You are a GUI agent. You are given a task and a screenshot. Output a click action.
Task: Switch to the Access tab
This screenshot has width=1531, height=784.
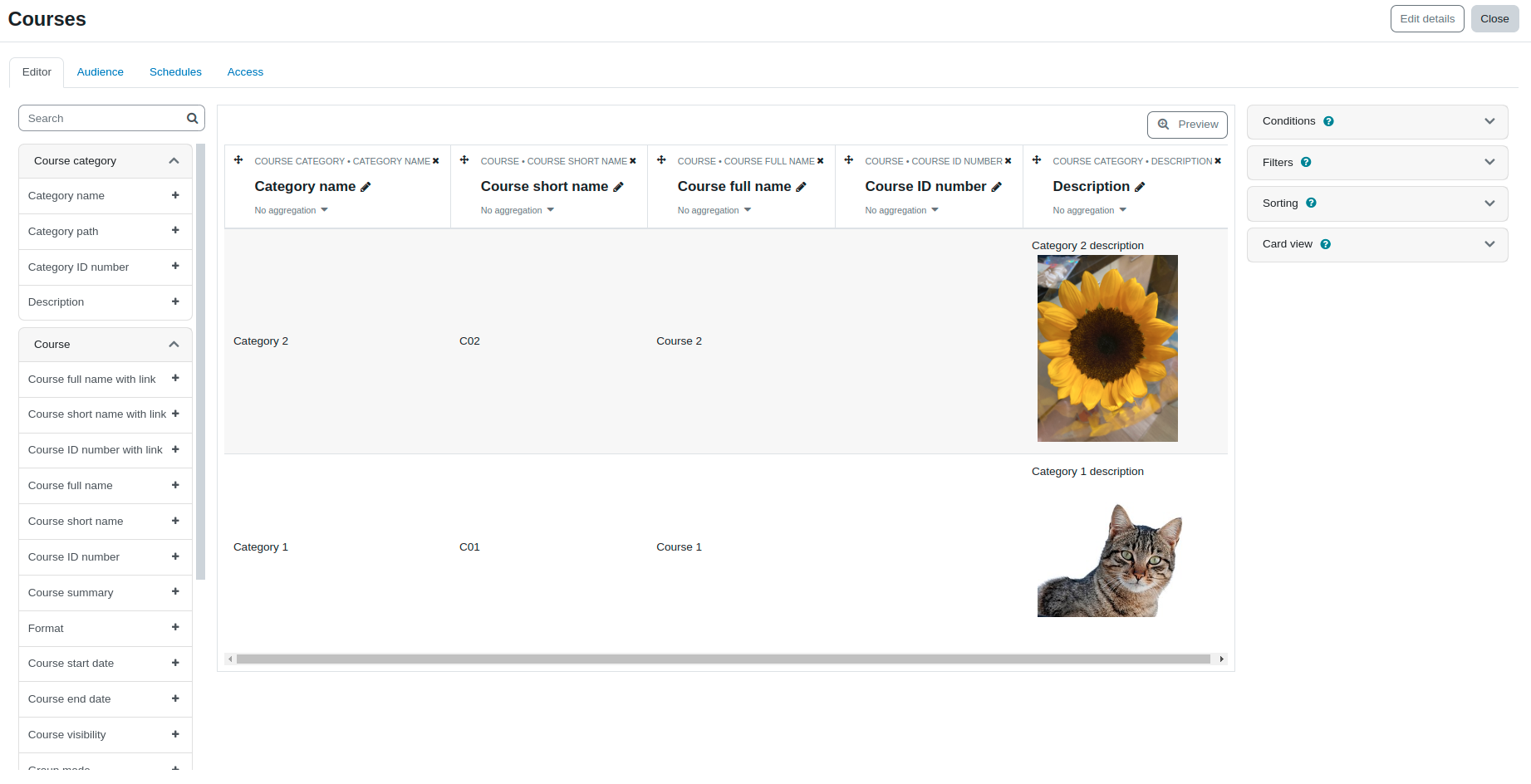pos(245,72)
